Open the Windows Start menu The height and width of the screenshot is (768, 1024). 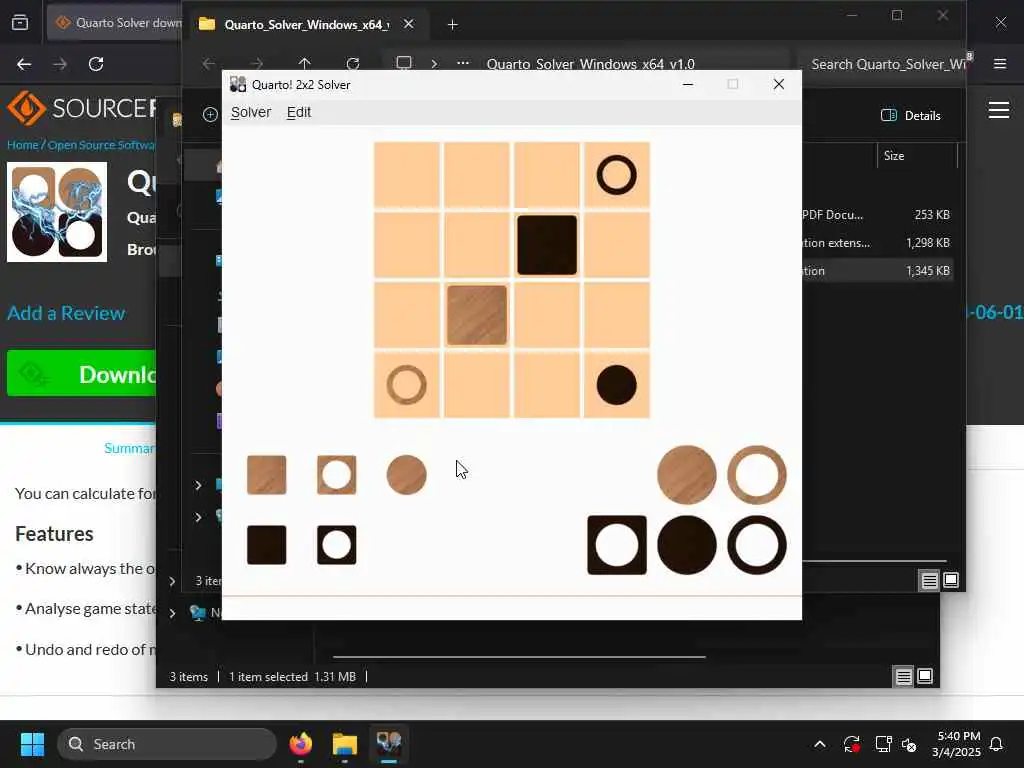click(32, 744)
